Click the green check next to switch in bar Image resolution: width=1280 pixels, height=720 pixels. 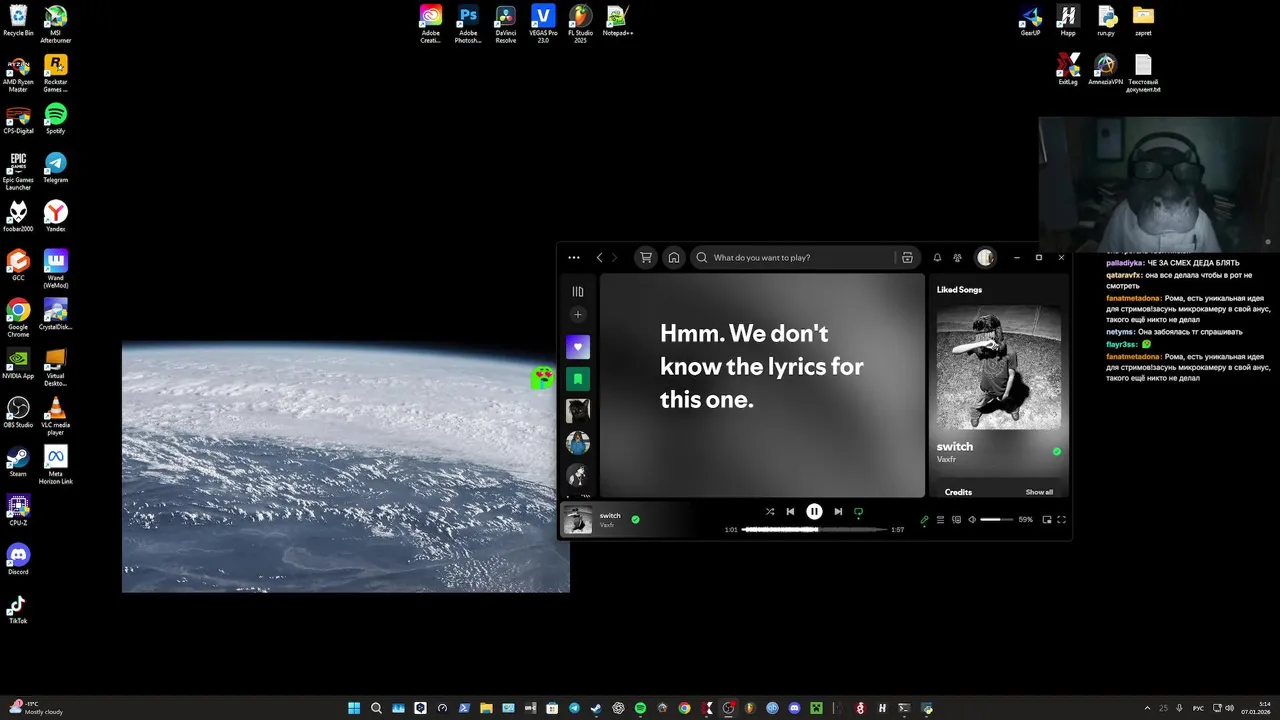point(635,519)
